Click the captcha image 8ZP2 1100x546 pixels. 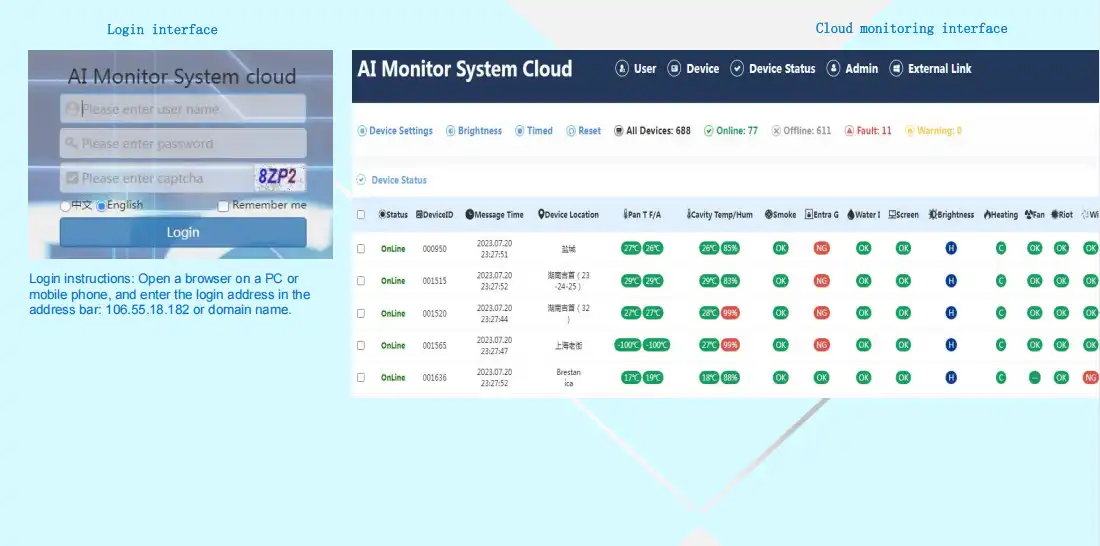coord(278,178)
